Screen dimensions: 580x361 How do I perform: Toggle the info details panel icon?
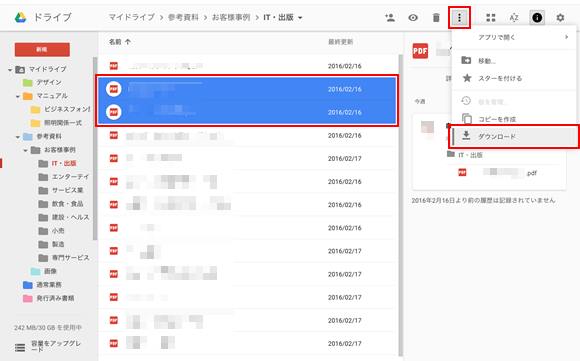[x=537, y=17]
